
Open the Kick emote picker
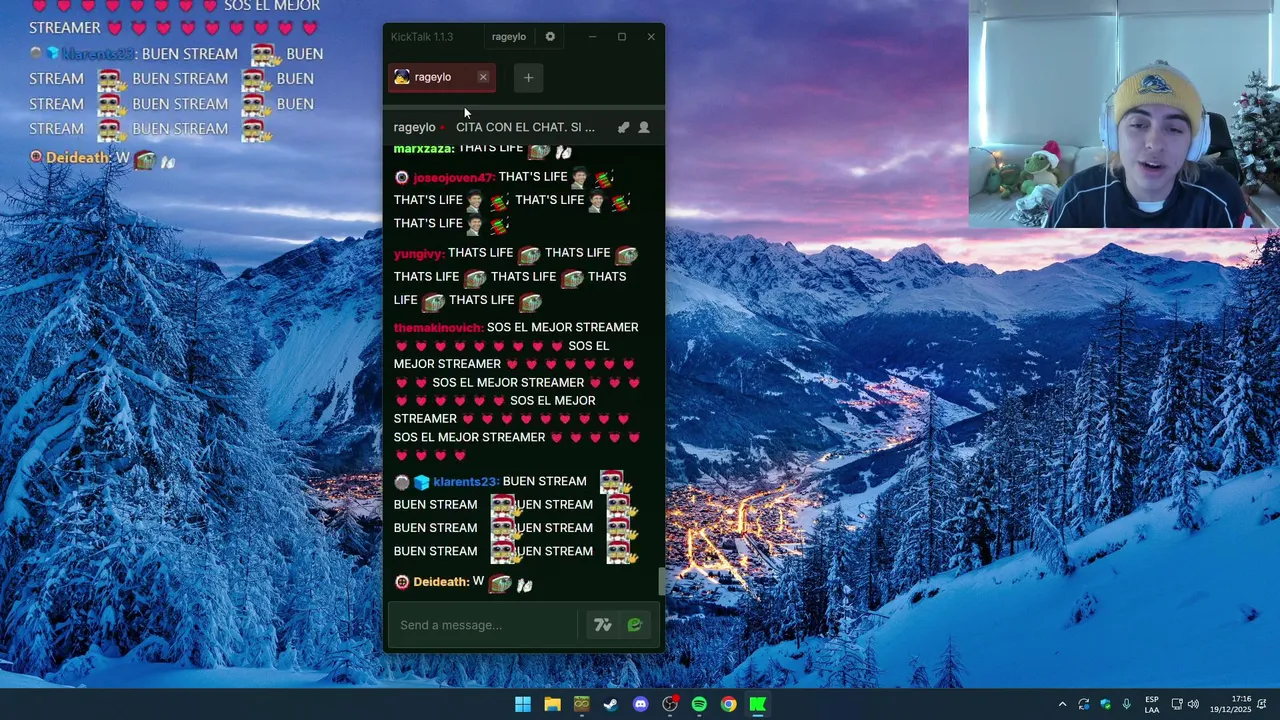634,625
